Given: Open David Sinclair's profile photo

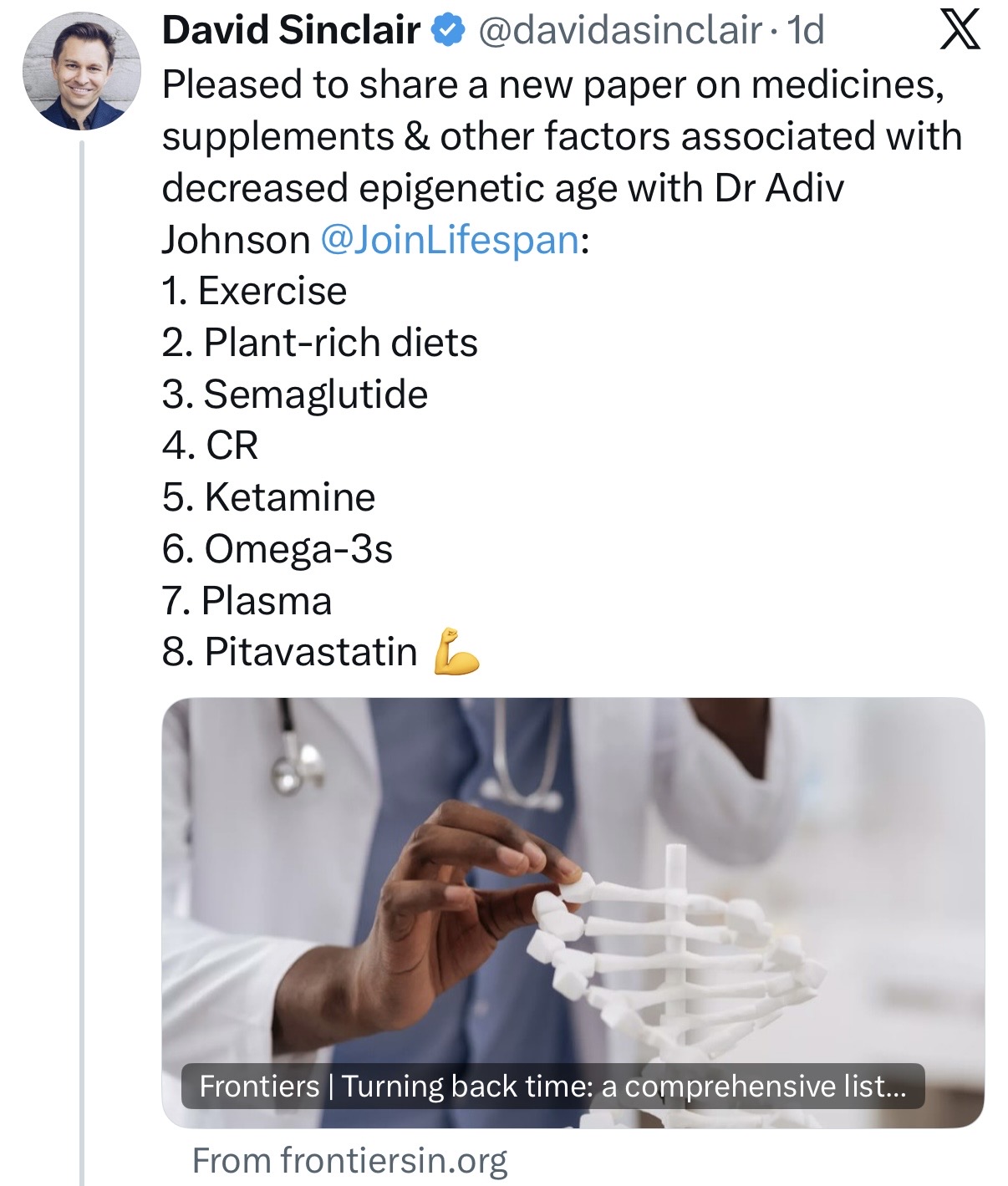Looking at the screenshot, I should tap(82, 71).
